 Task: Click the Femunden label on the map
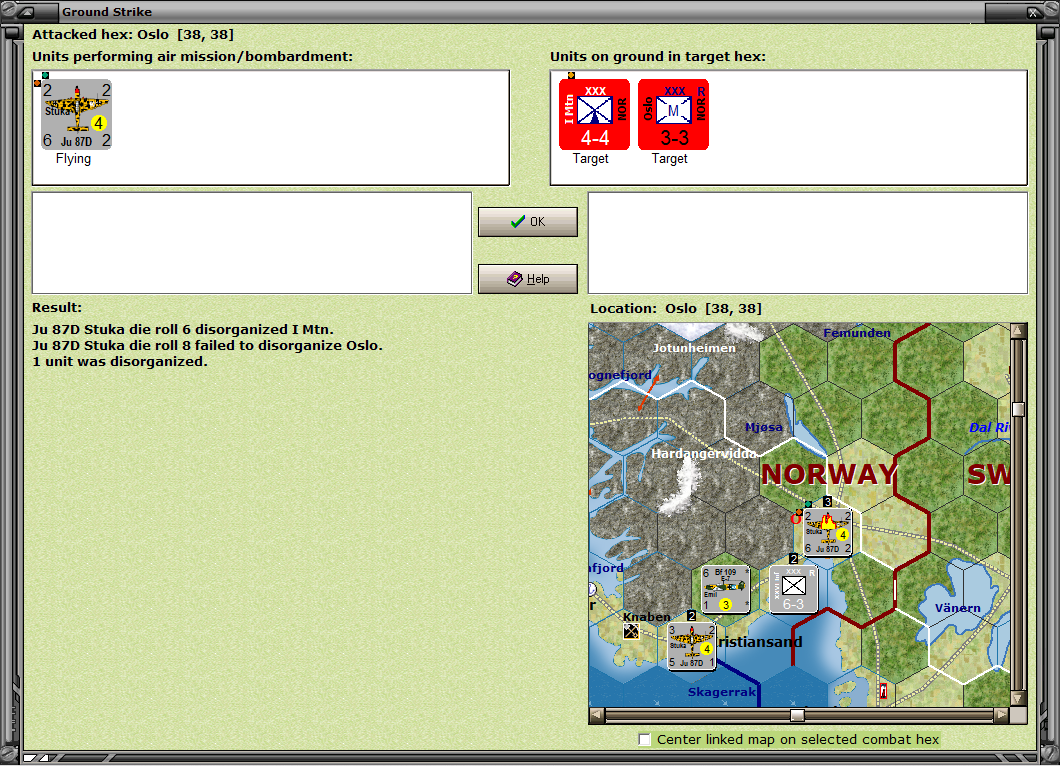point(857,333)
